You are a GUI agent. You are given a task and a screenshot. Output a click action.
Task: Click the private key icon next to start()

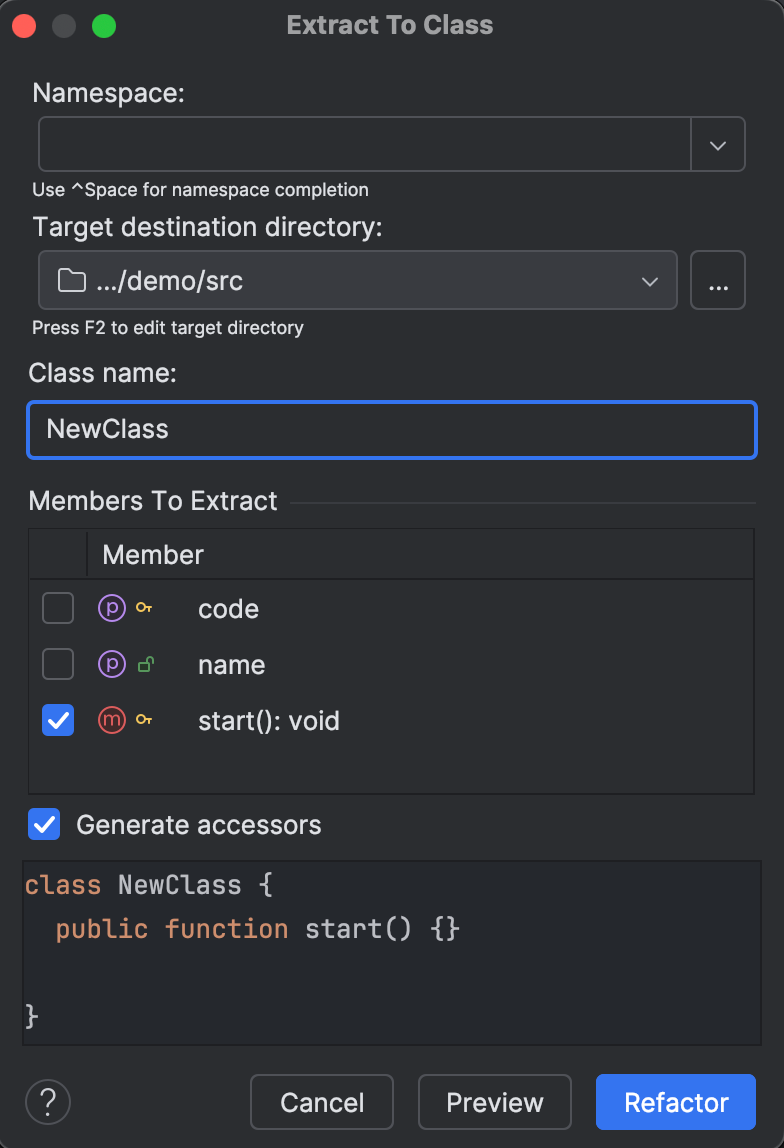tap(144, 719)
